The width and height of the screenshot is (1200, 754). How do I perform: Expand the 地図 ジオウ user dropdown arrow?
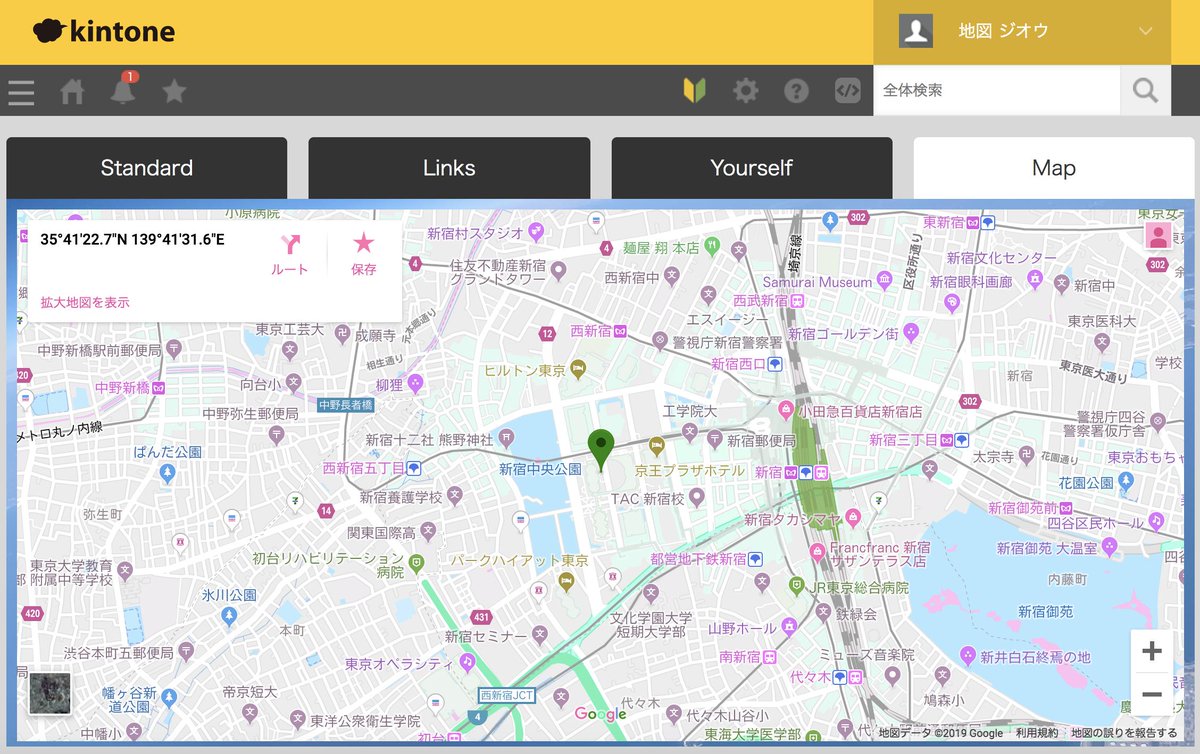coord(1146,31)
